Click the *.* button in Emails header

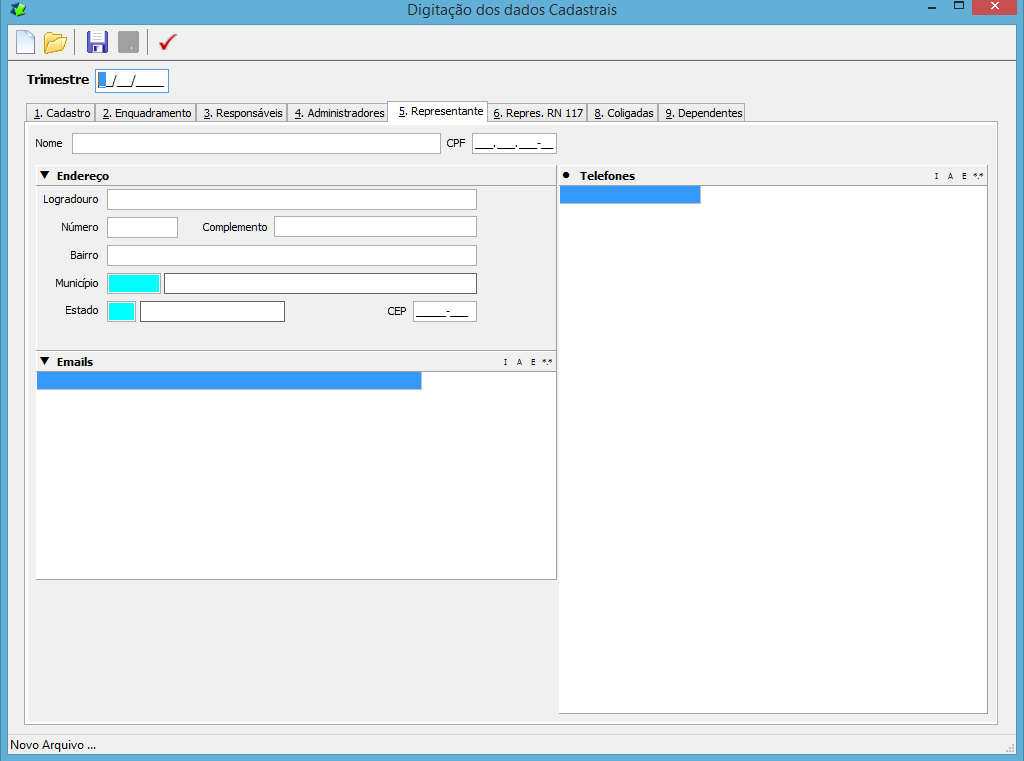[x=547, y=362]
